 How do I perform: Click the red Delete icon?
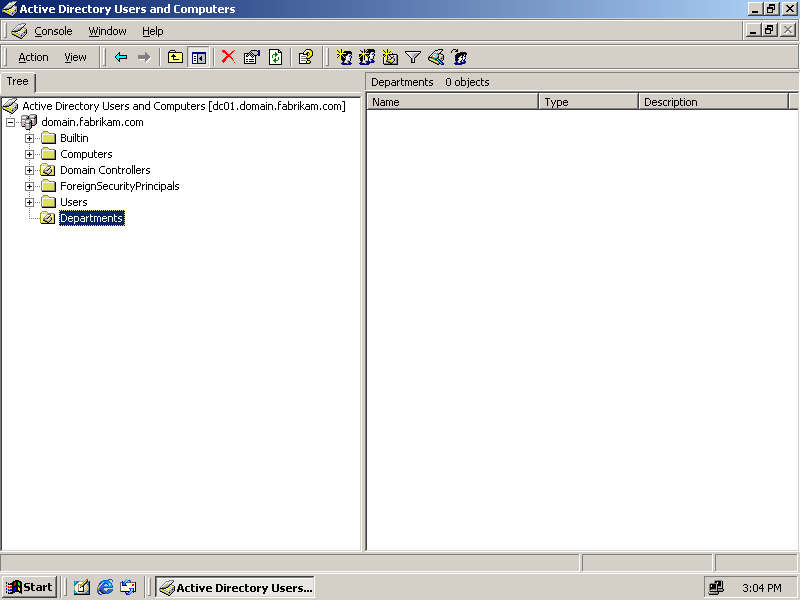click(x=228, y=57)
